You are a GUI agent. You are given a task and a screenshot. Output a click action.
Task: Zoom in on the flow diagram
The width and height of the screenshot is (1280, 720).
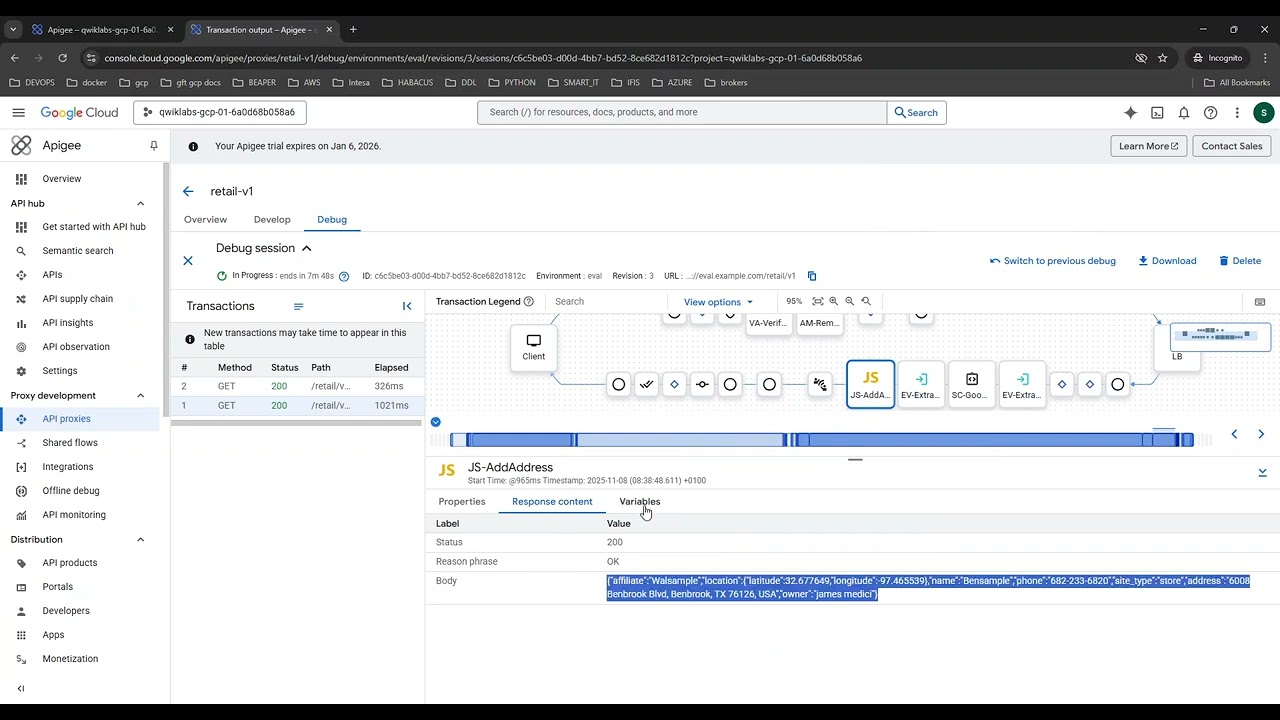coord(834,301)
